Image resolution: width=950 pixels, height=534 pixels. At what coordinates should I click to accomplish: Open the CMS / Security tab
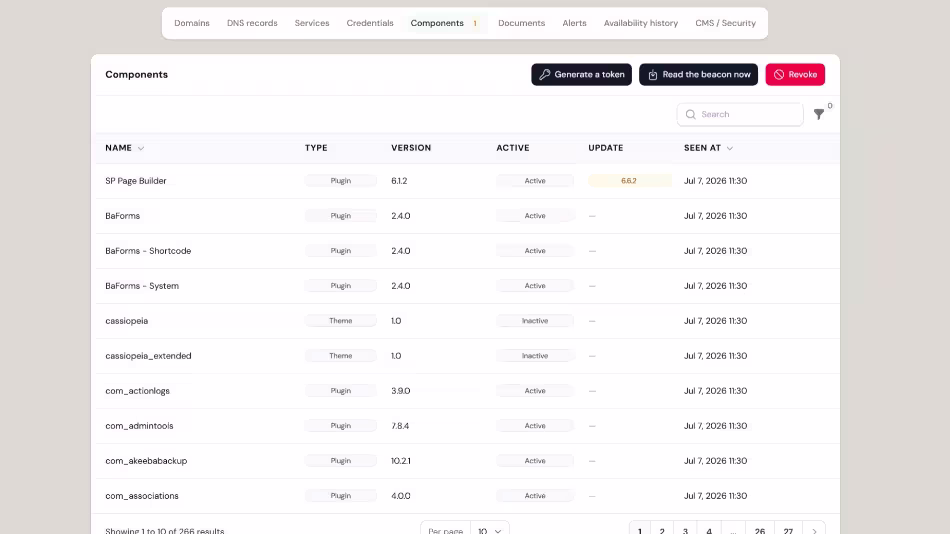tap(725, 23)
